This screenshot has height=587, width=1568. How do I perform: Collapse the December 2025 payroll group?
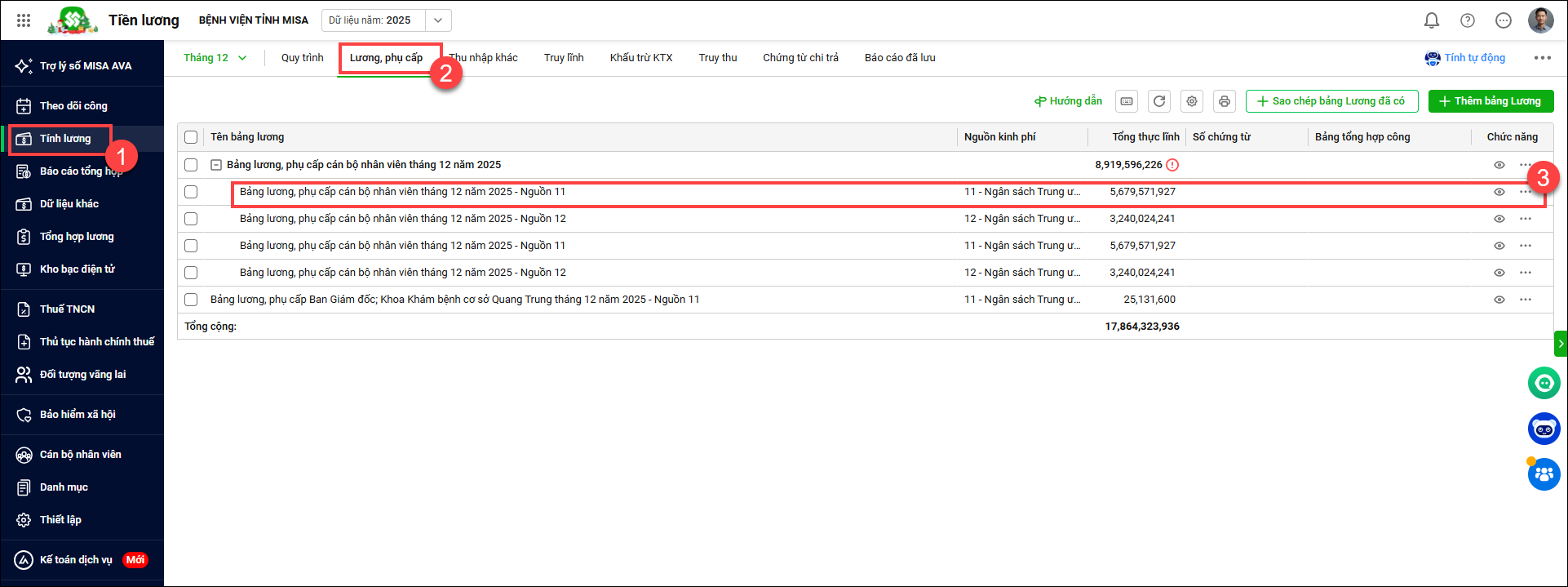tap(216, 165)
